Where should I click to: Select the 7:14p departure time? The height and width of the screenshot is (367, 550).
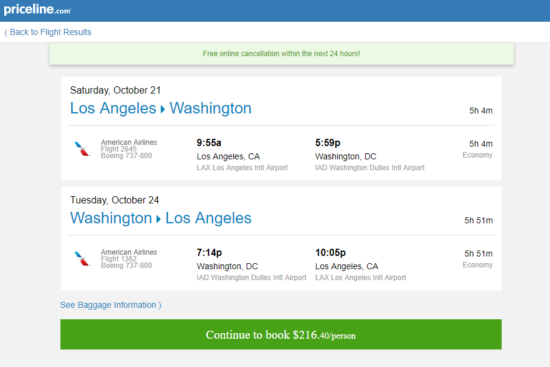(x=209, y=253)
